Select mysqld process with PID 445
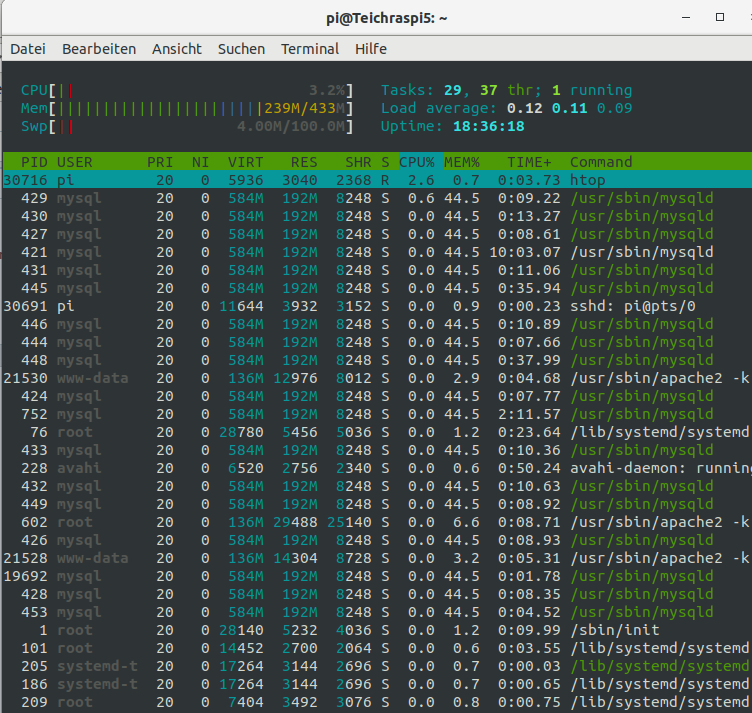The width and height of the screenshot is (752, 713). (x=377, y=288)
